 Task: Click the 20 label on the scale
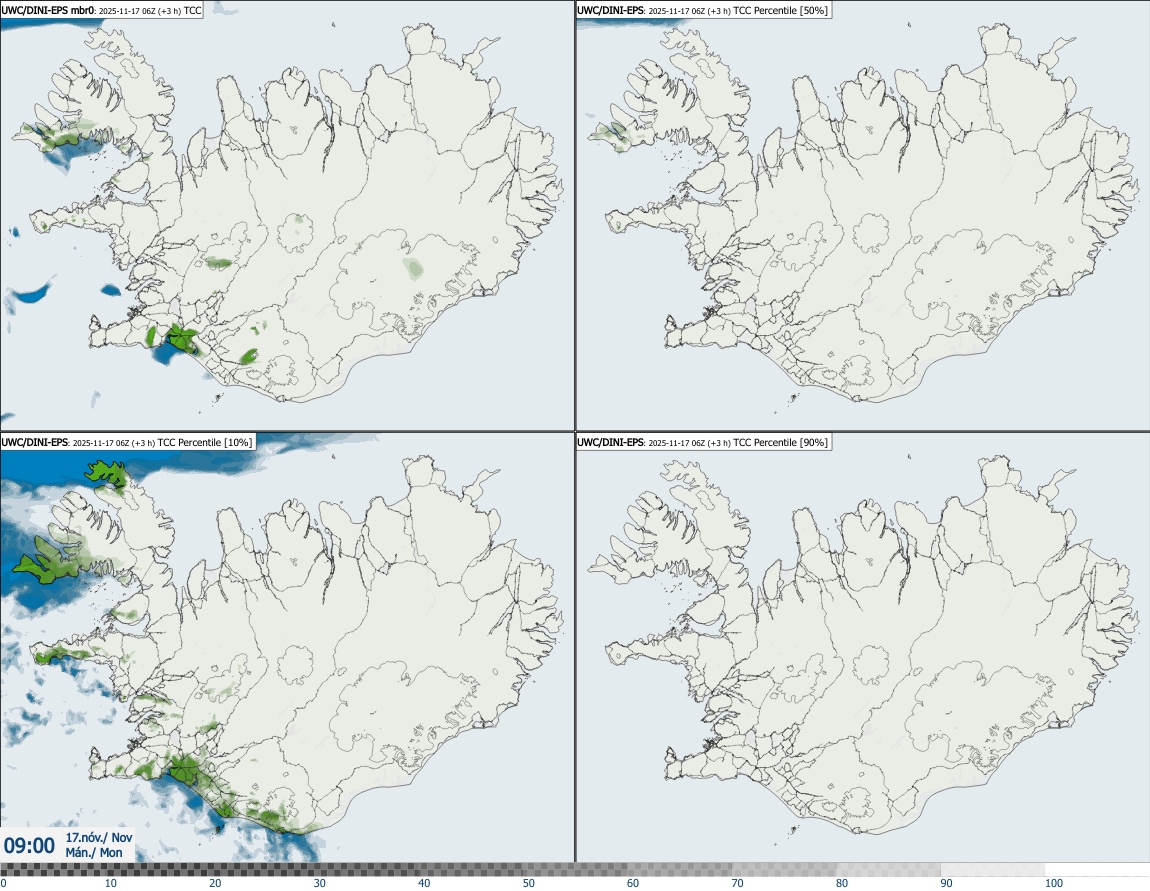tap(215, 883)
